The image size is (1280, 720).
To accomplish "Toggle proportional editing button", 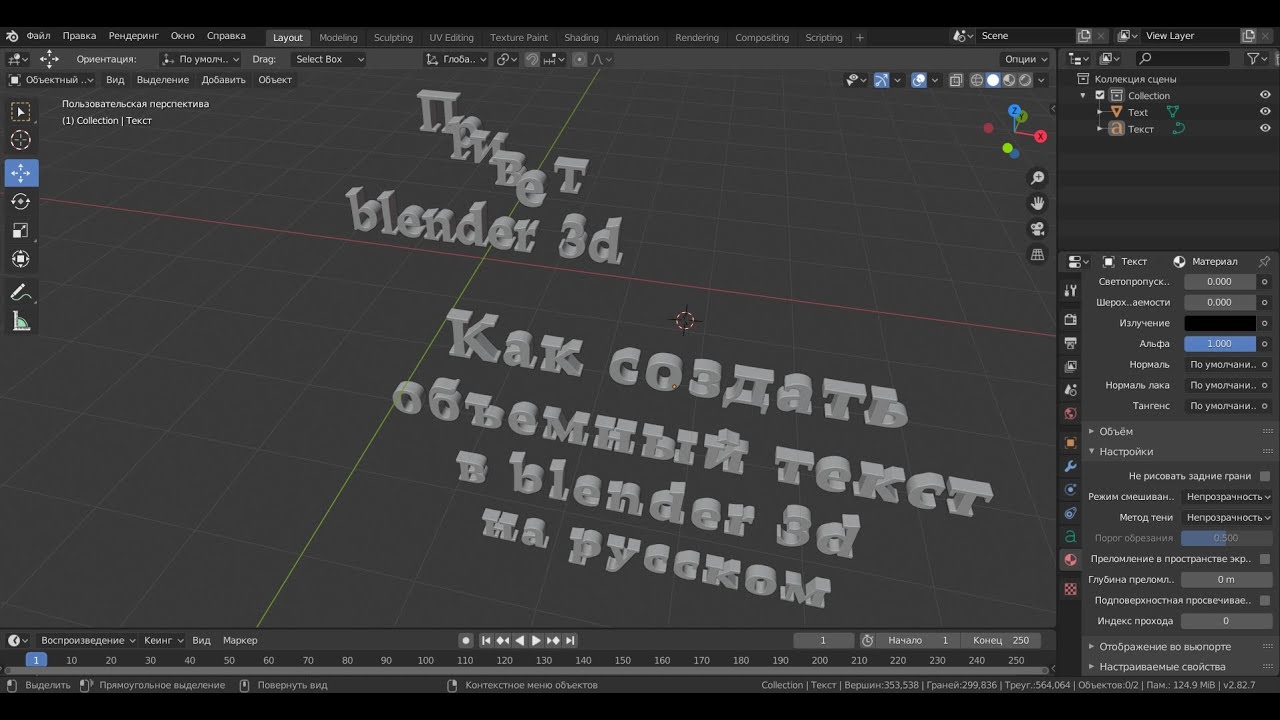I will coord(579,59).
